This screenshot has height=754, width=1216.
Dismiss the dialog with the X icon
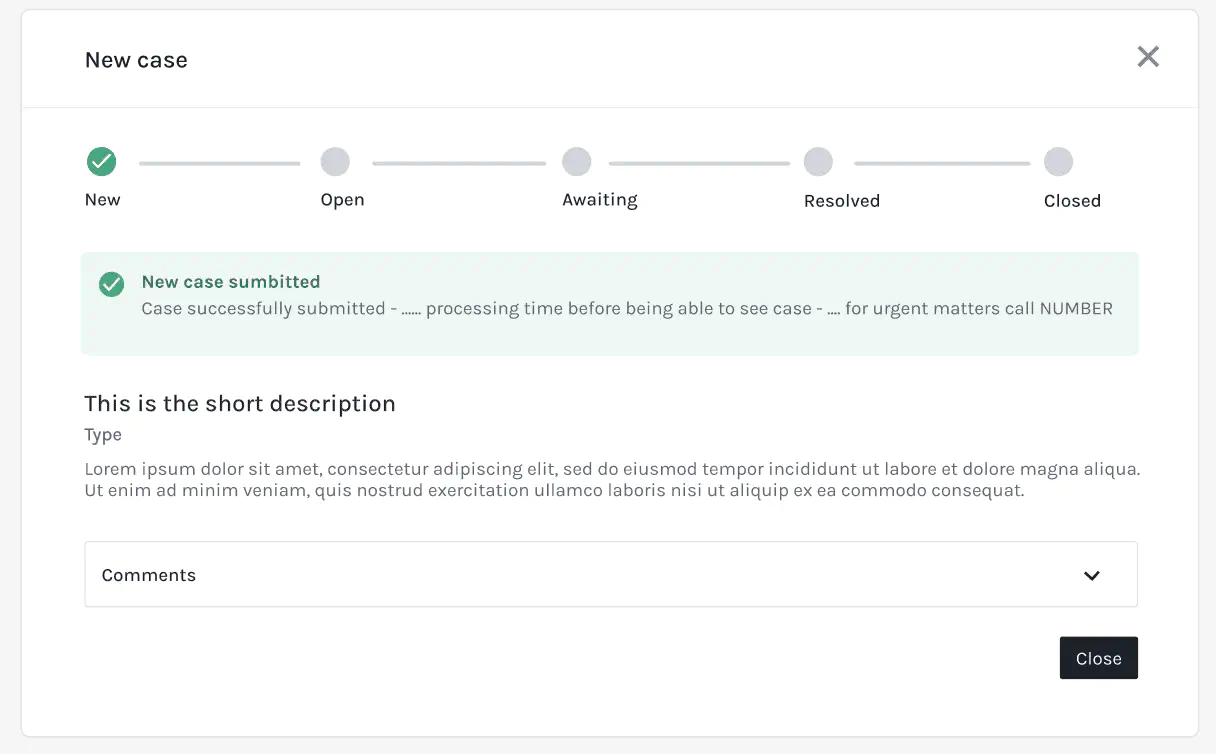pyautogui.click(x=1148, y=57)
